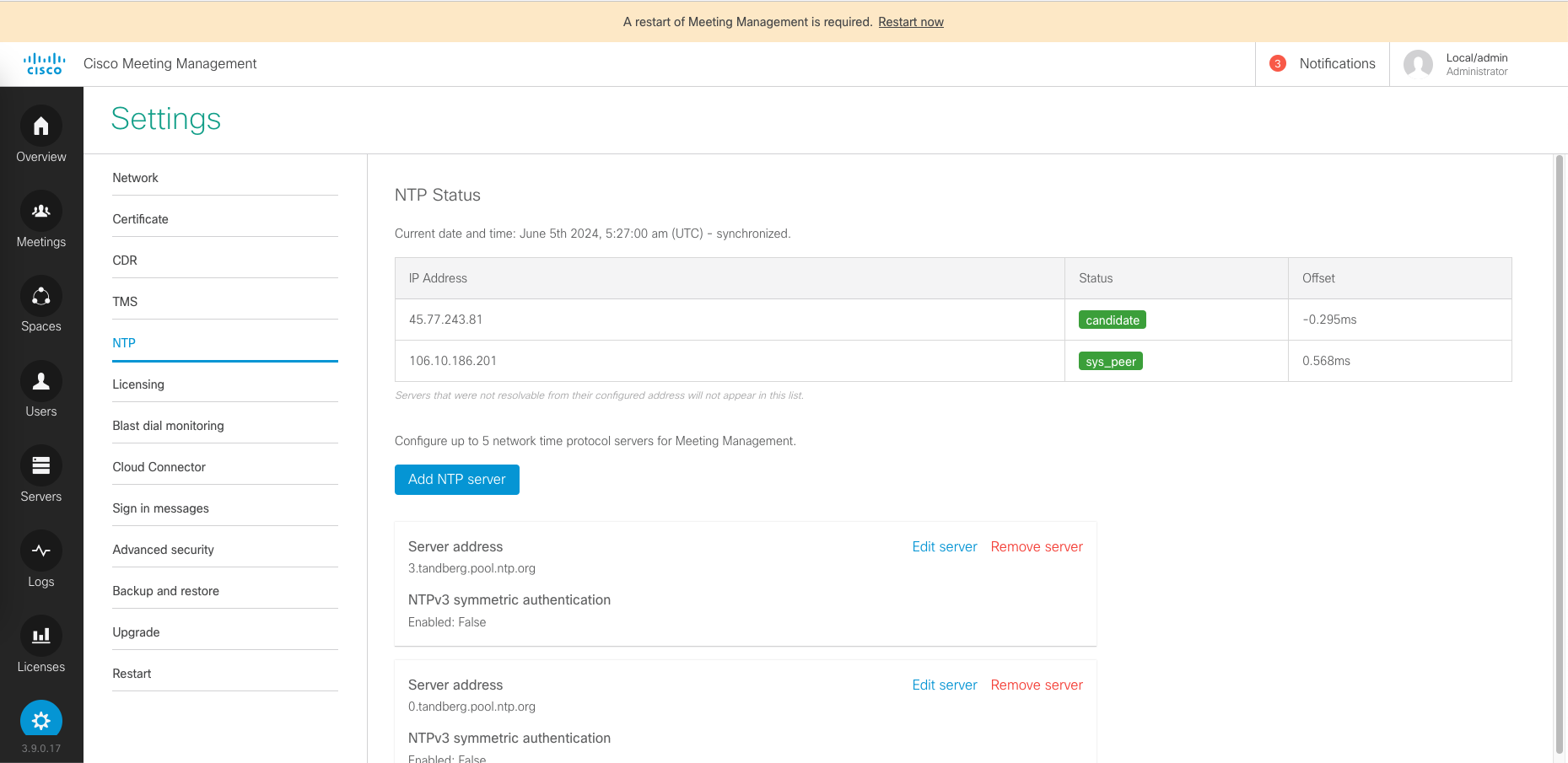Click the Settings gear icon
1568x763 pixels.
(x=40, y=721)
